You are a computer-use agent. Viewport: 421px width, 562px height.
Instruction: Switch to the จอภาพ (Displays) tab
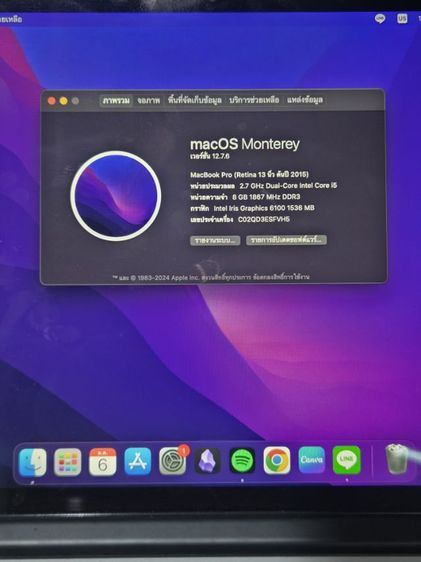pyautogui.click(x=148, y=100)
